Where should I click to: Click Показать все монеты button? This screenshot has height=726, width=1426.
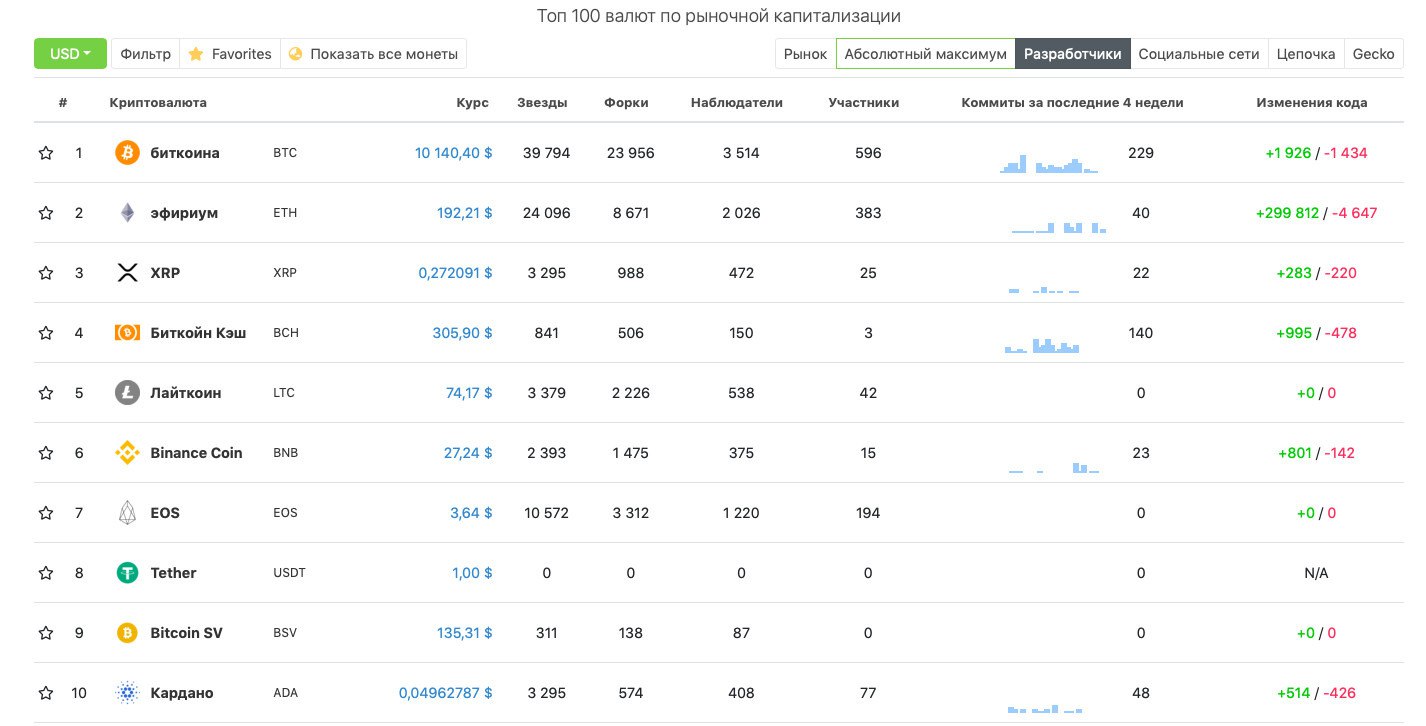tap(374, 54)
